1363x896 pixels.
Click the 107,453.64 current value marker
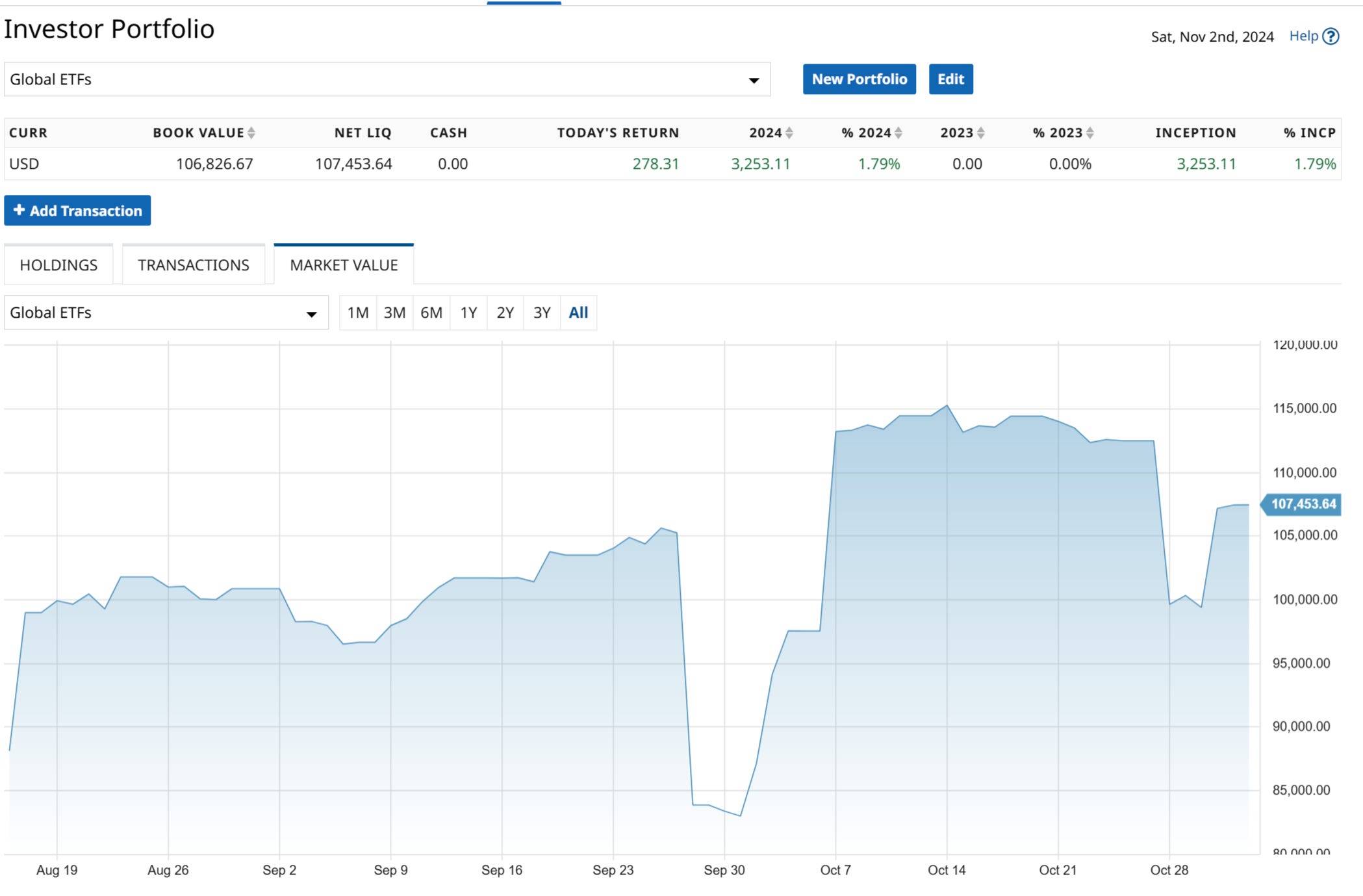click(1303, 504)
